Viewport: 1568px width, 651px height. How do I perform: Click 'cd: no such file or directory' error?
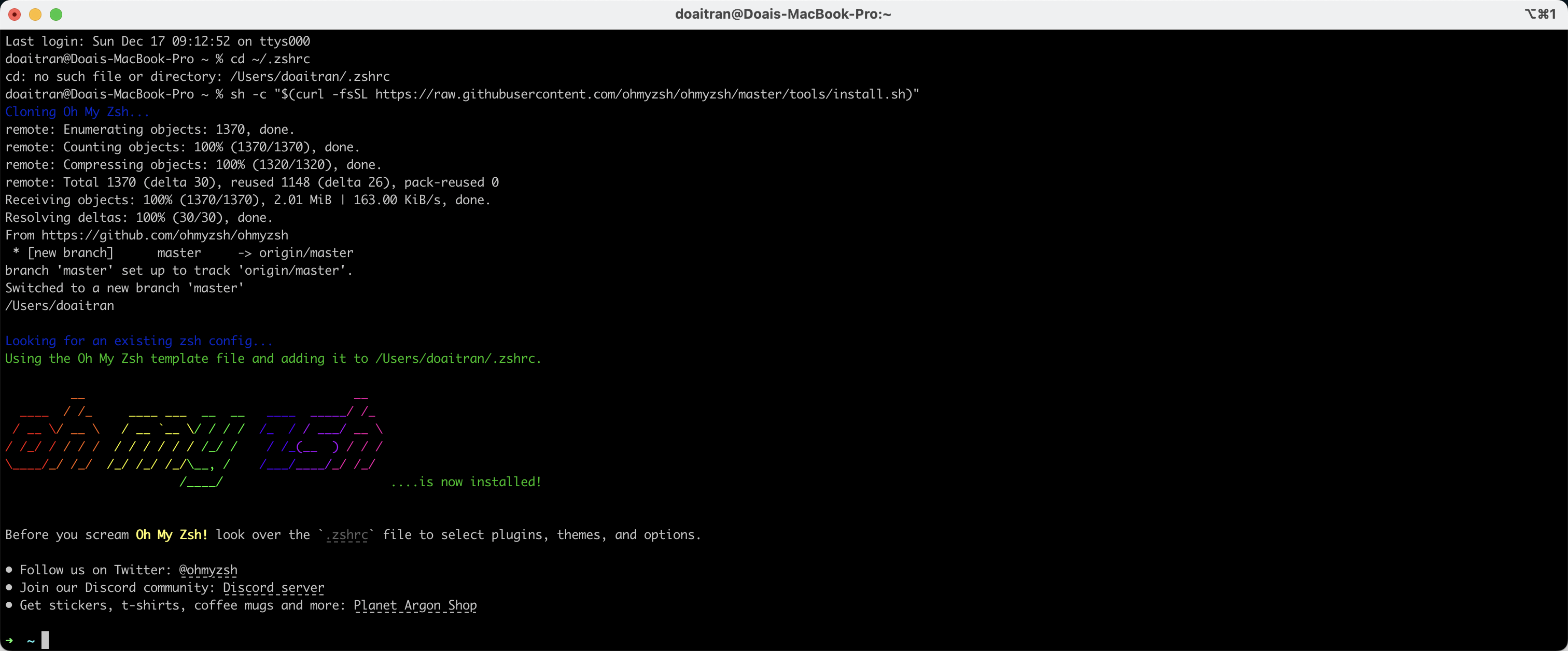coord(197,77)
